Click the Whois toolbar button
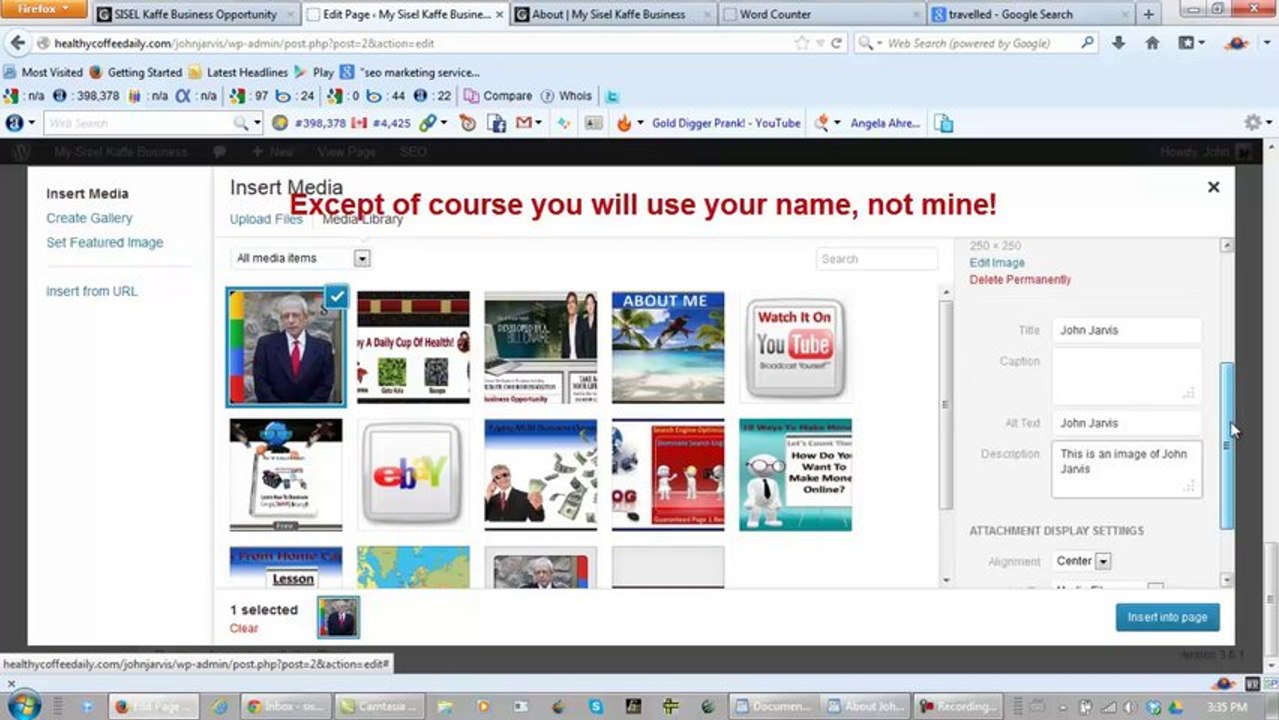The height and width of the screenshot is (720, 1279). (566, 96)
